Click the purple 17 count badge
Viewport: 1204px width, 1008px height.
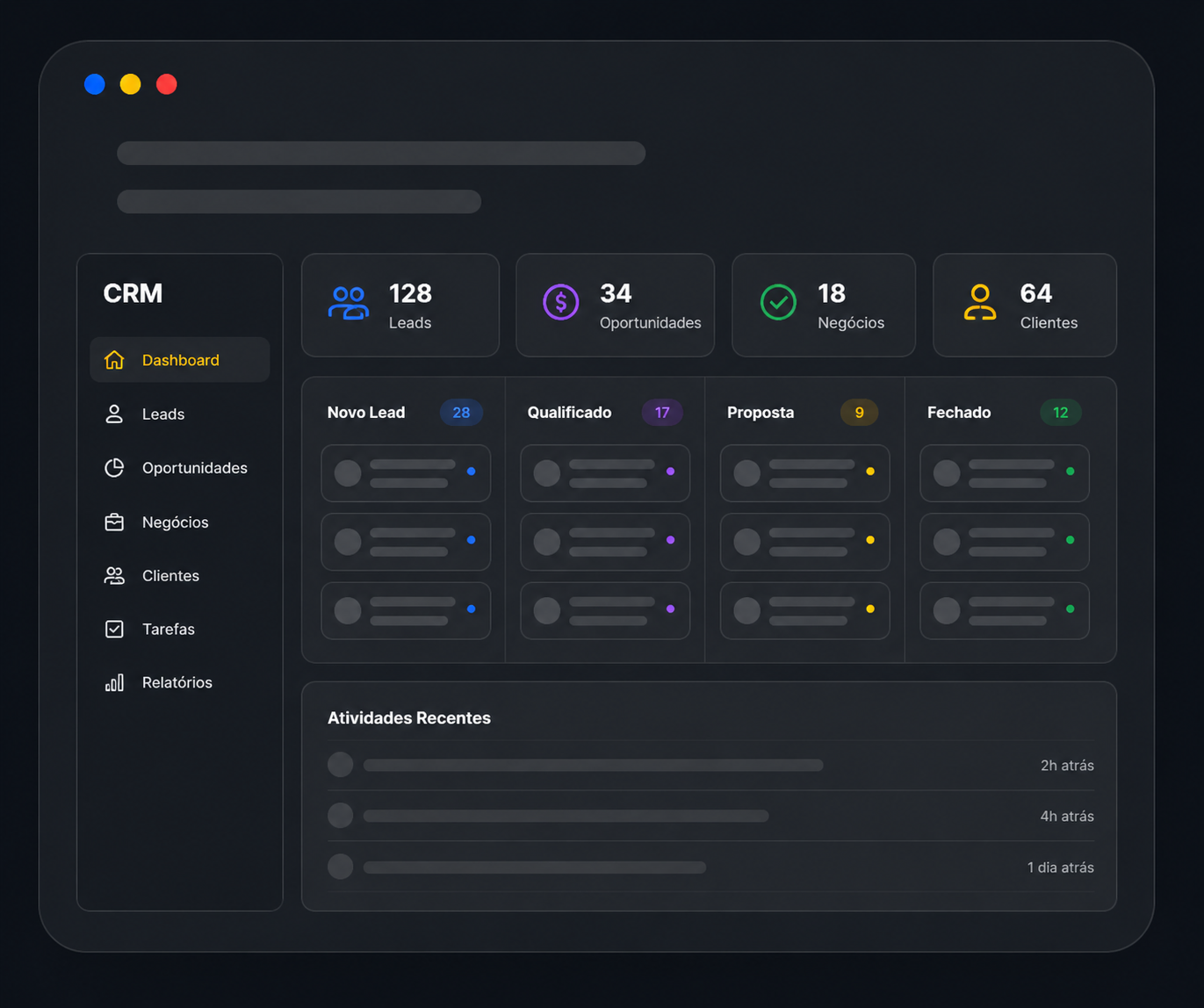(x=662, y=413)
